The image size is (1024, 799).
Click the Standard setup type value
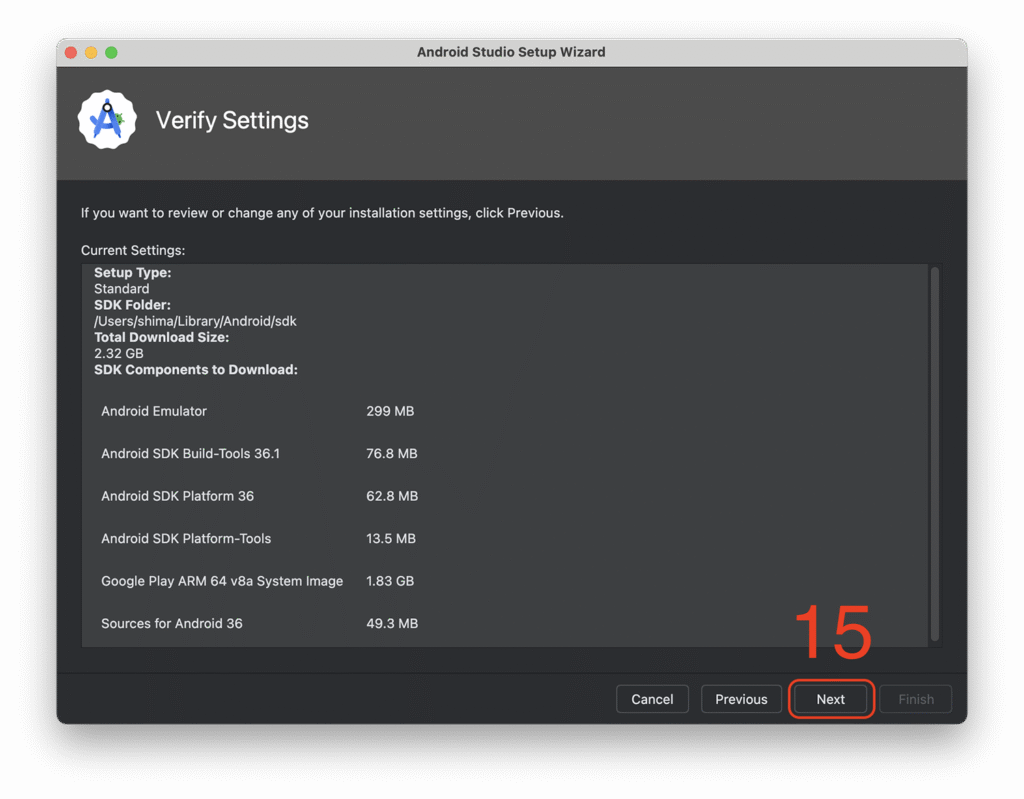point(121,288)
